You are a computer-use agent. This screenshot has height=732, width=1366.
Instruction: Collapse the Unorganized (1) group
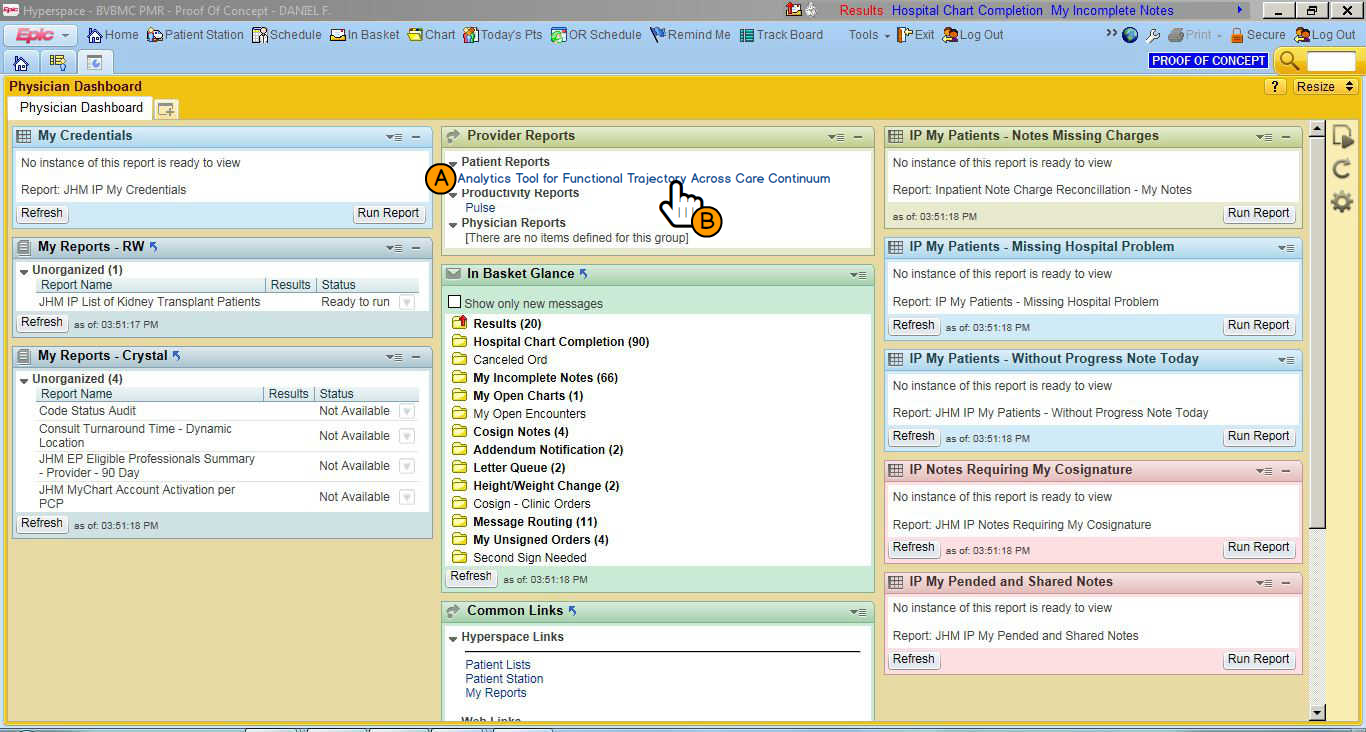coord(24,271)
